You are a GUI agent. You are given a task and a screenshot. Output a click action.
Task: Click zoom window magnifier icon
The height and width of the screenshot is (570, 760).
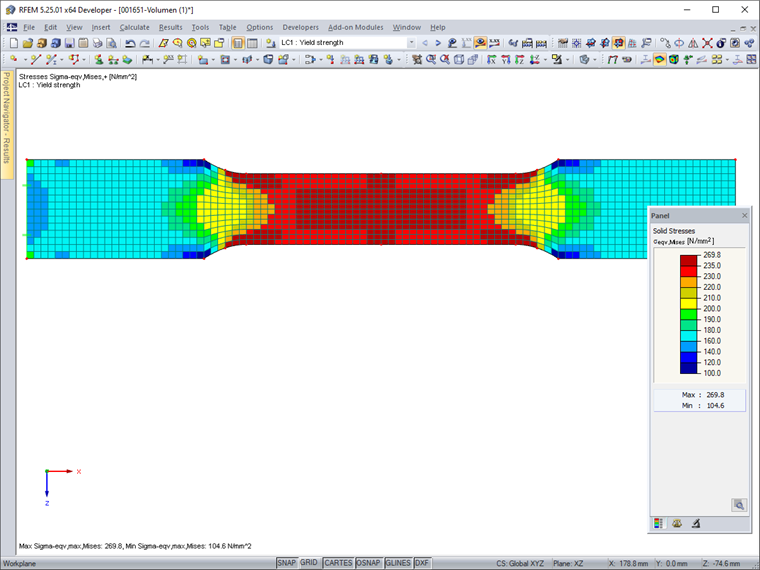(431, 60)
